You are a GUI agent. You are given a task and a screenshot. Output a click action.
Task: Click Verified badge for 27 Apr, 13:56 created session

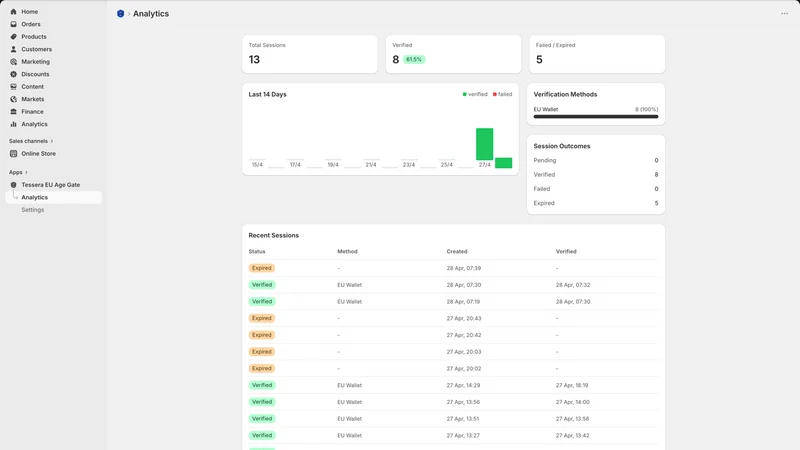pyautogui.click(x=262, y=402)
